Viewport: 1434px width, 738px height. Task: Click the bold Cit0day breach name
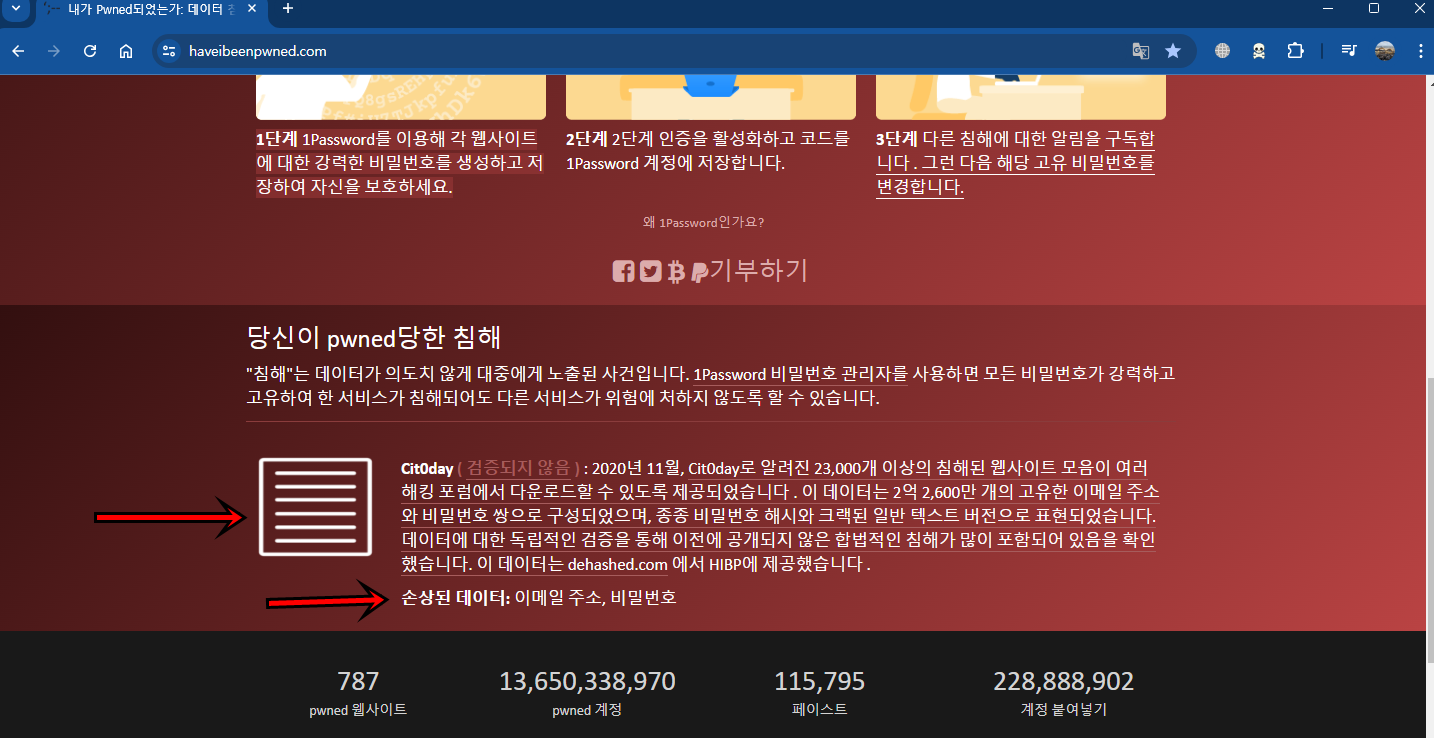(427, 468)
